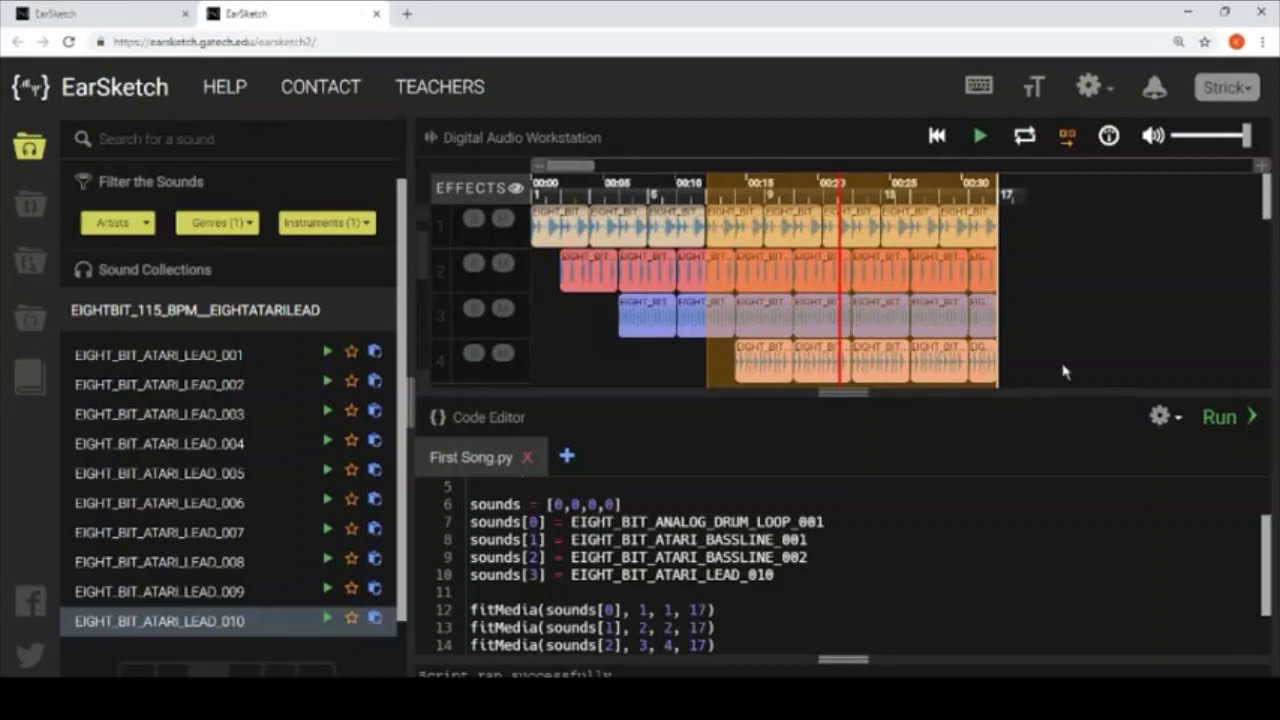This screenshot has height=720, width=1280.
Task: Click the EarSketch logo
Action: [x=90, y=87]
